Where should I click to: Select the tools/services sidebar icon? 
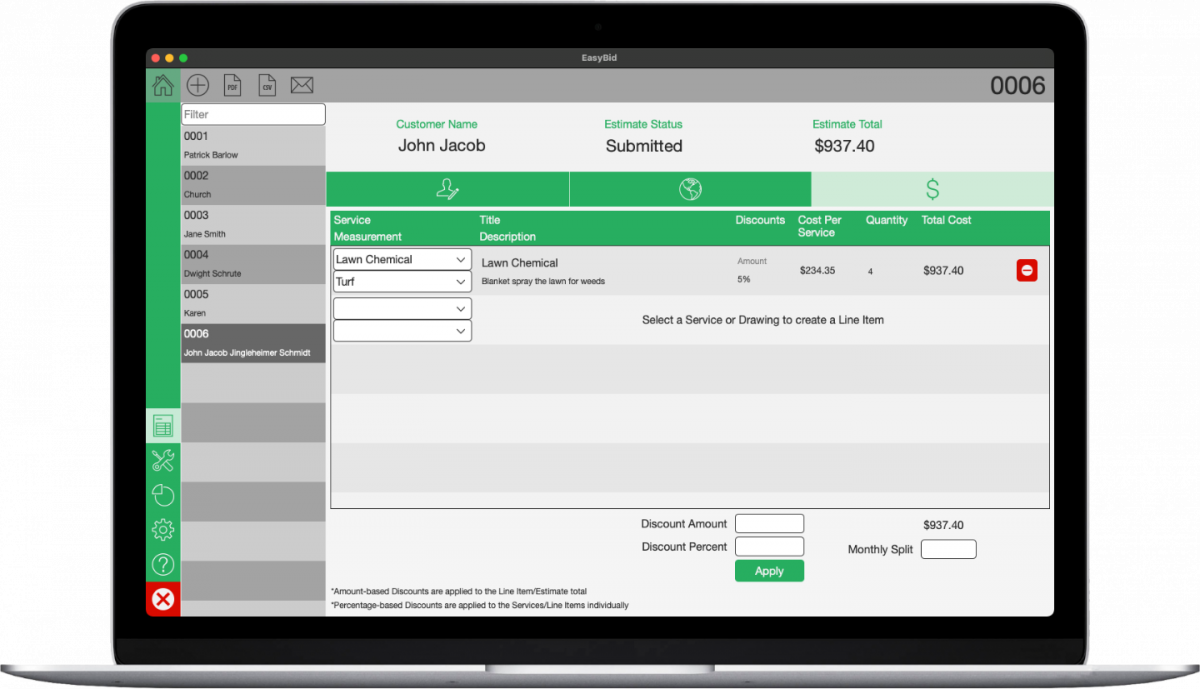click(x=162, y=459)
